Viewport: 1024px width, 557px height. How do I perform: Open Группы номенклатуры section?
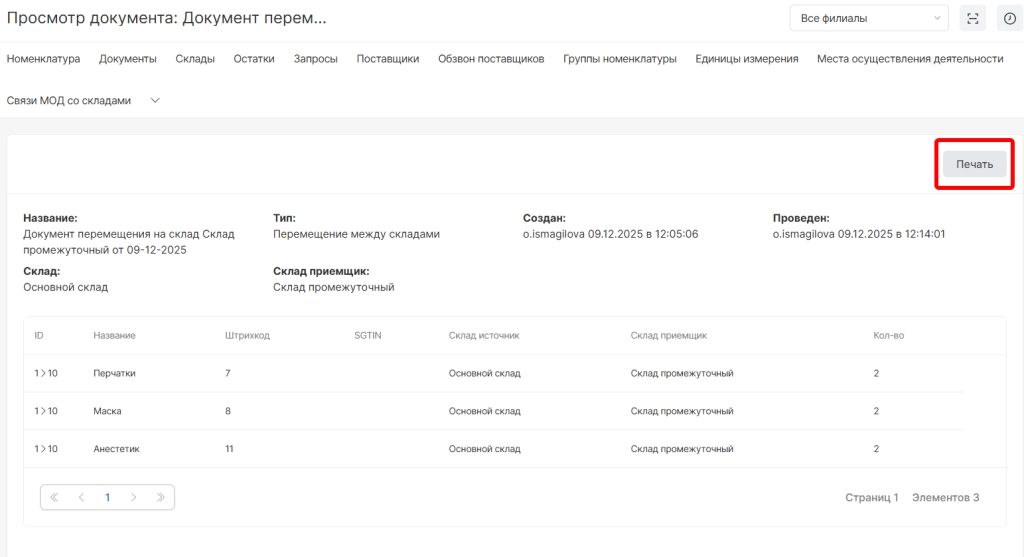pos(620,59)
